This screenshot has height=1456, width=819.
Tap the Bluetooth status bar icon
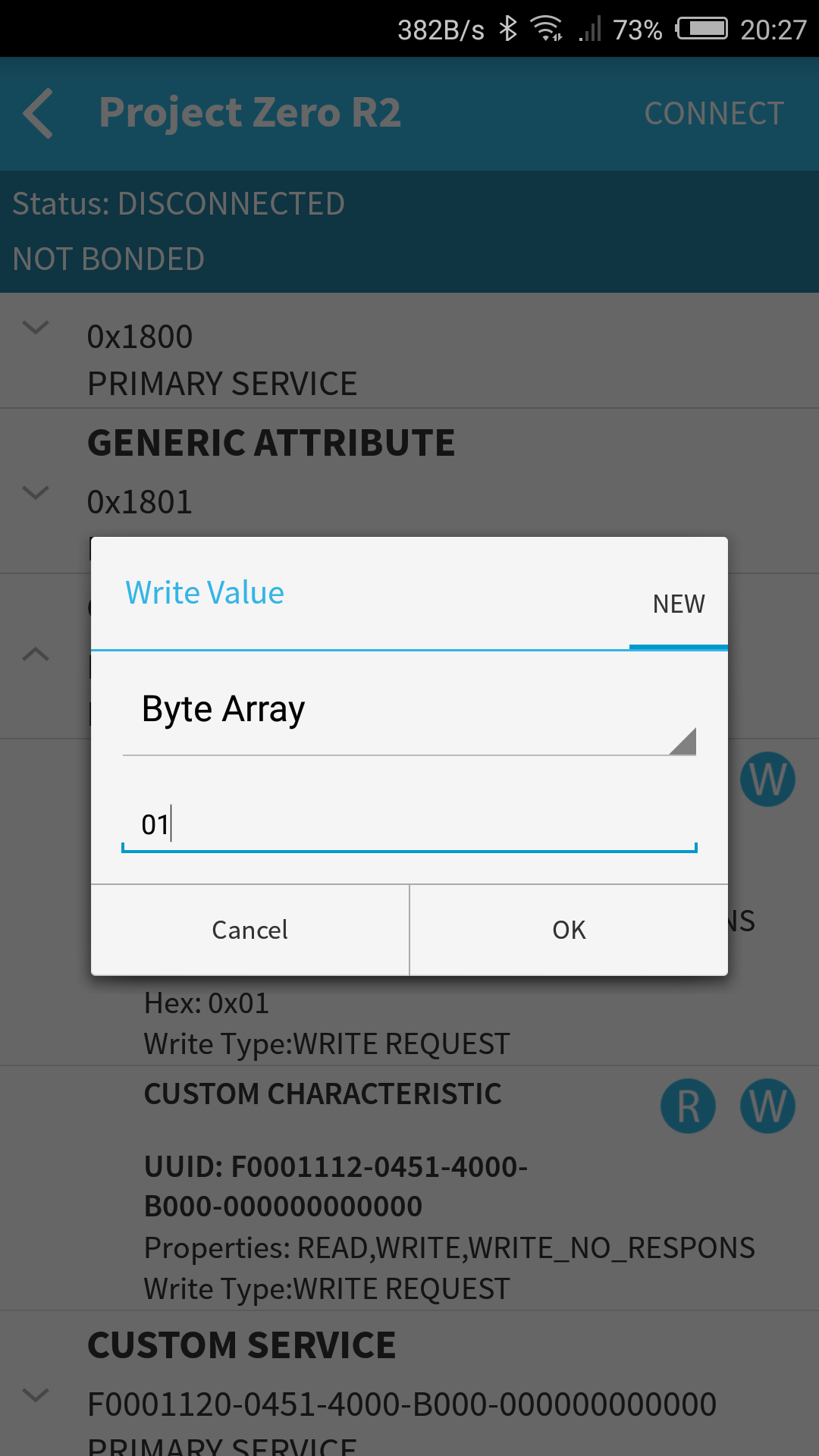508,30
